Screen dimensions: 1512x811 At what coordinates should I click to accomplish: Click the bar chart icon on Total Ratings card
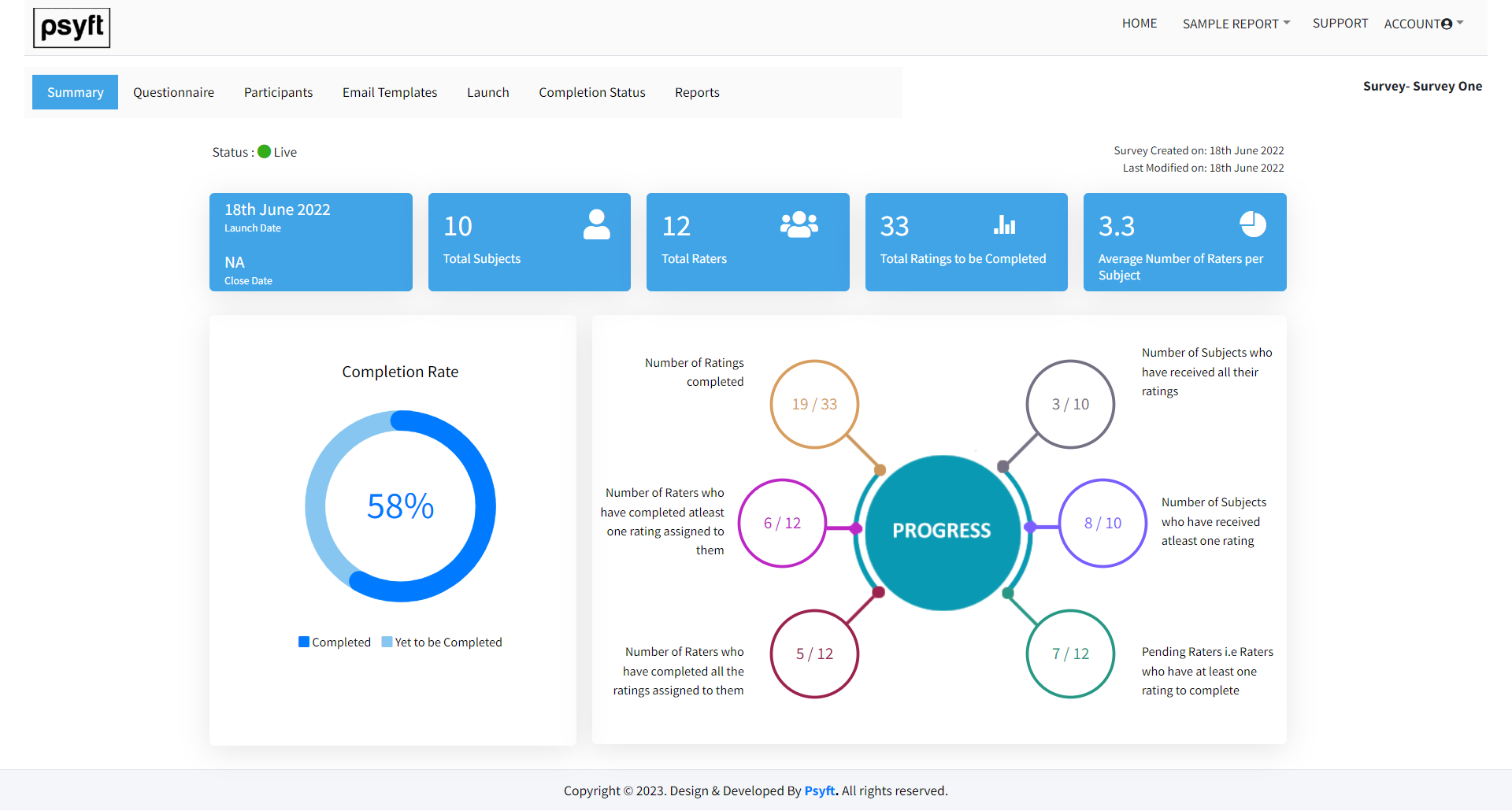[1005, 225]
